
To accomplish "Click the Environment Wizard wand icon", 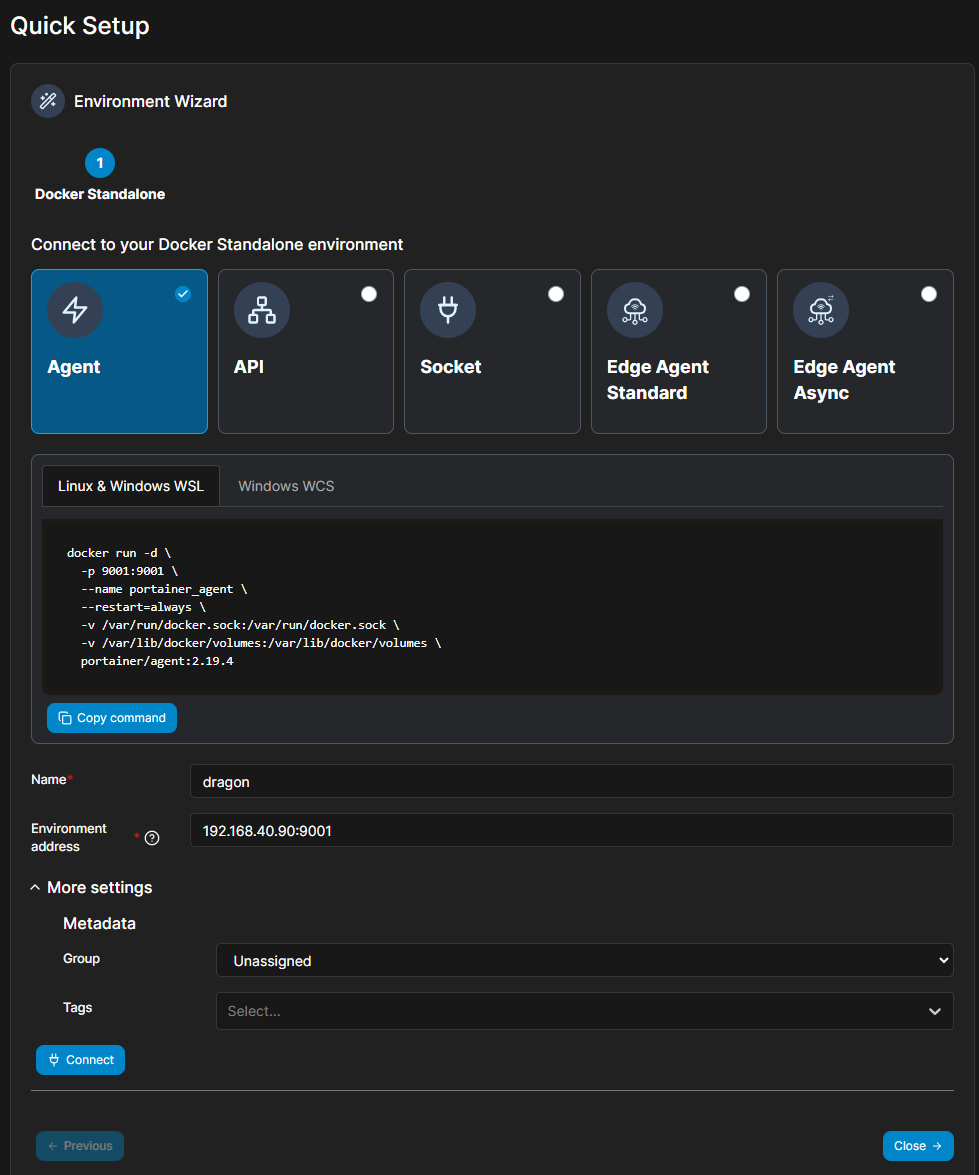I will [48, 101].
